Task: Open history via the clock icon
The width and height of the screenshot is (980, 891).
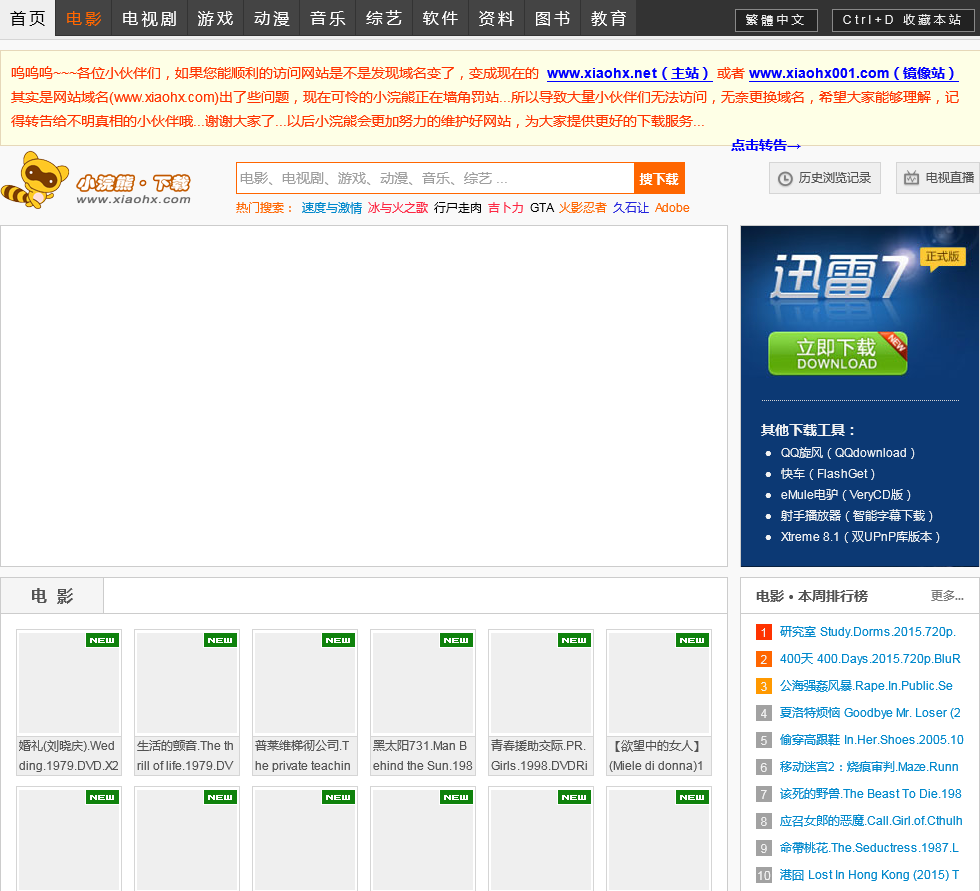Action: 785,179
